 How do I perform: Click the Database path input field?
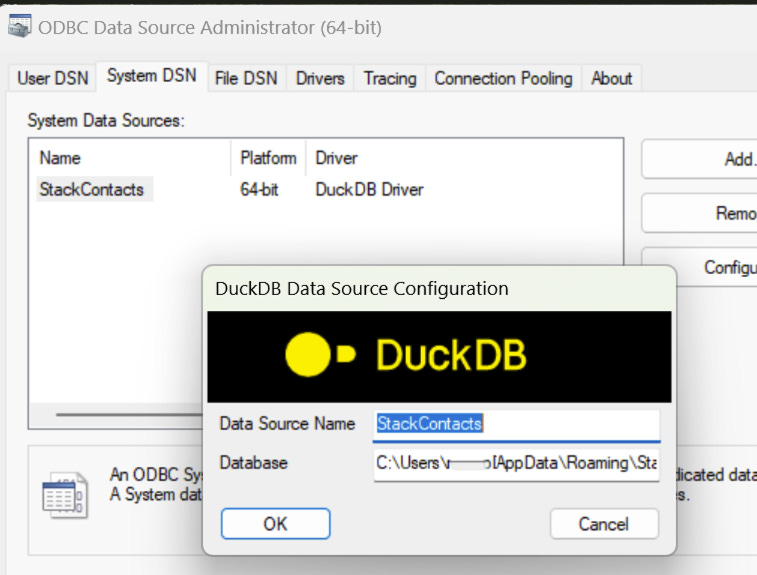pyautogui.click(x=516, y=463)
